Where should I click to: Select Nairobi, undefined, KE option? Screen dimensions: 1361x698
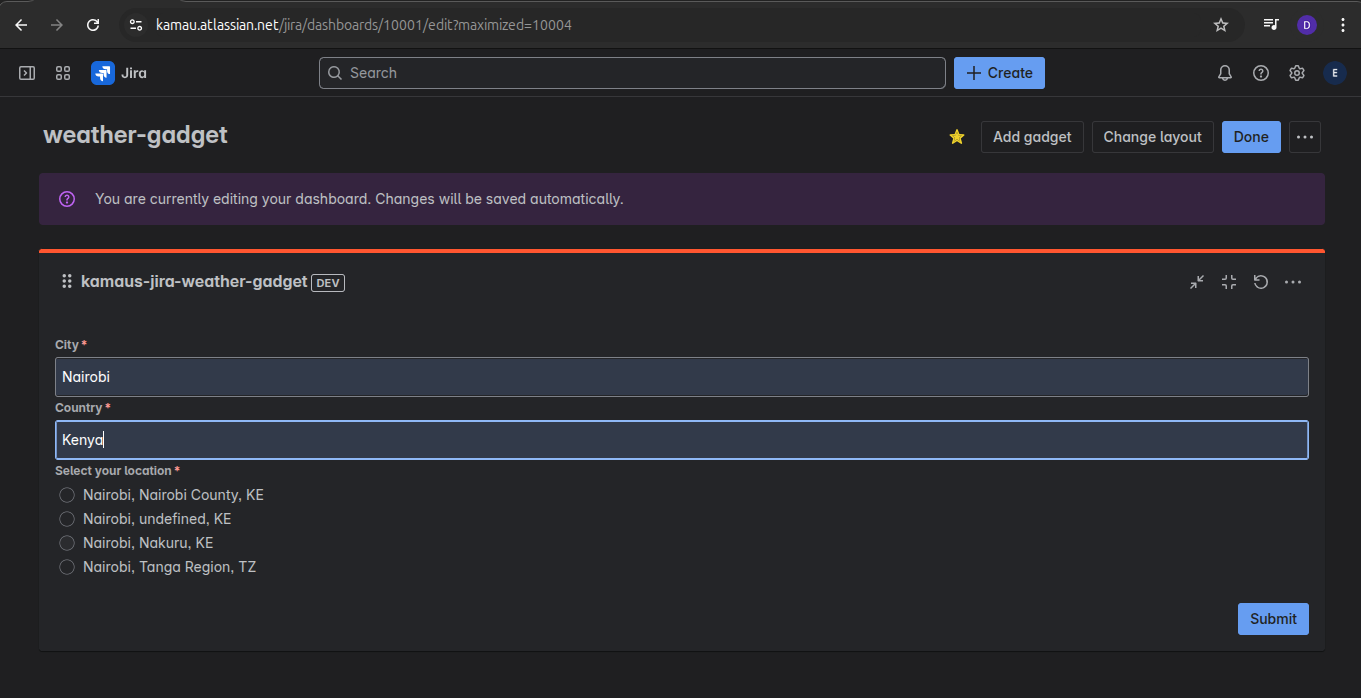click(67, 519)
